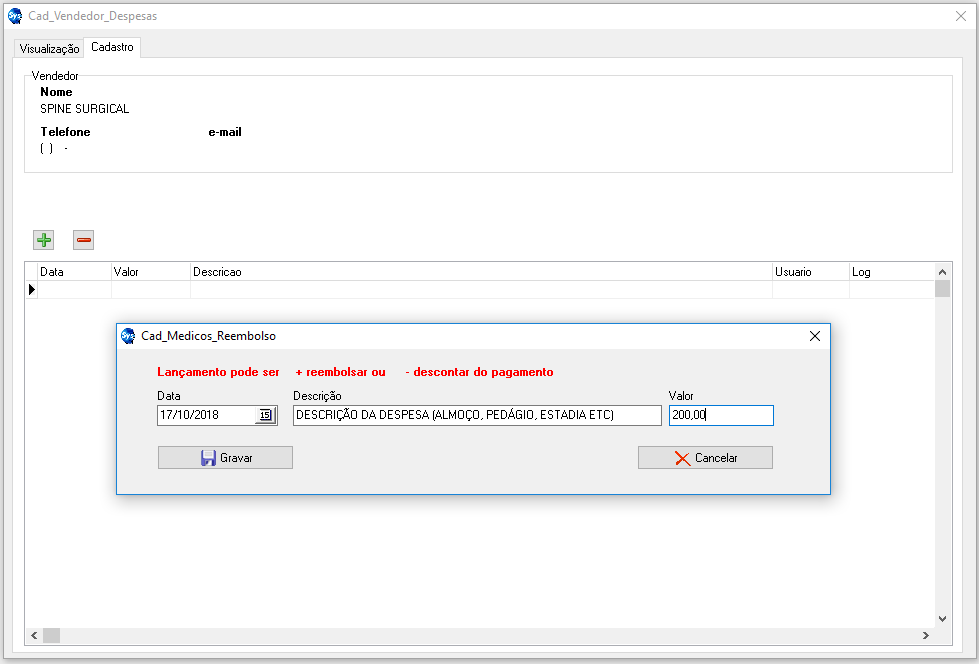Select the grid's current row indicator arrow
This screenshot has width=979, height=664.
(31, 290)
